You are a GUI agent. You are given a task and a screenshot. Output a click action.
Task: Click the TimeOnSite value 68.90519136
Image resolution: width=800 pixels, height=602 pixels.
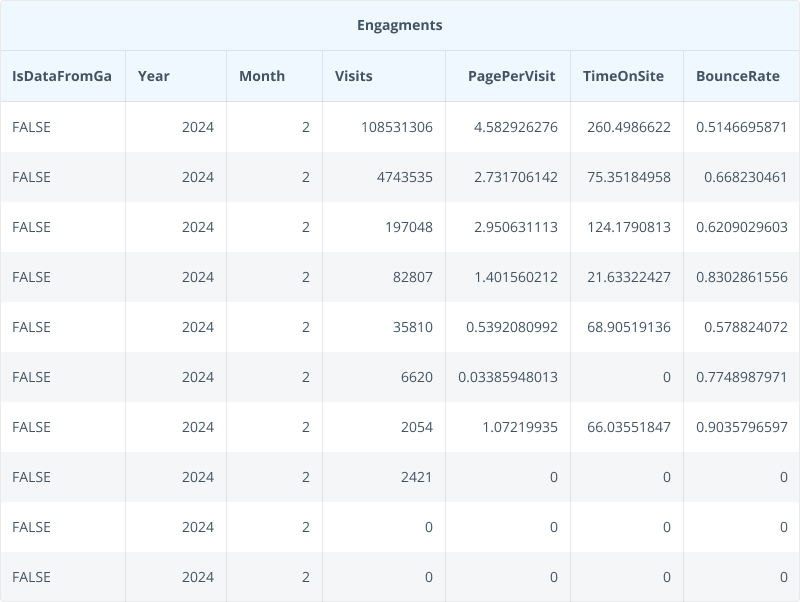click(629, 327)
